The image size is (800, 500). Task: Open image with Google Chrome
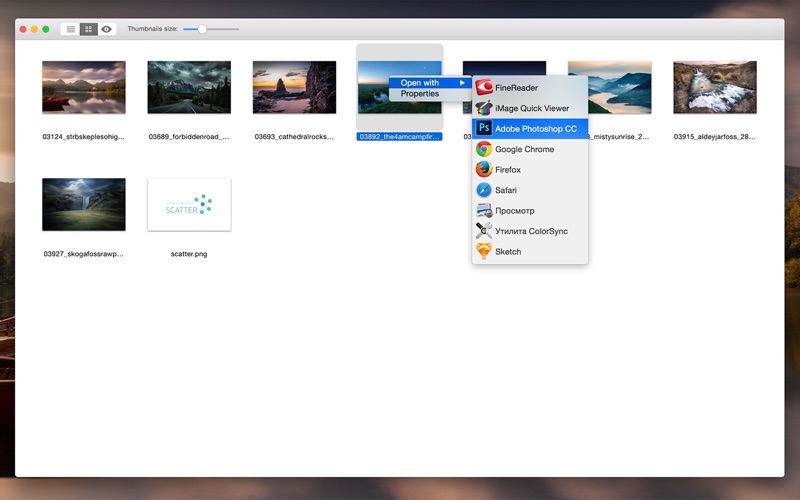pyautogui.click(x=530, y=149)
